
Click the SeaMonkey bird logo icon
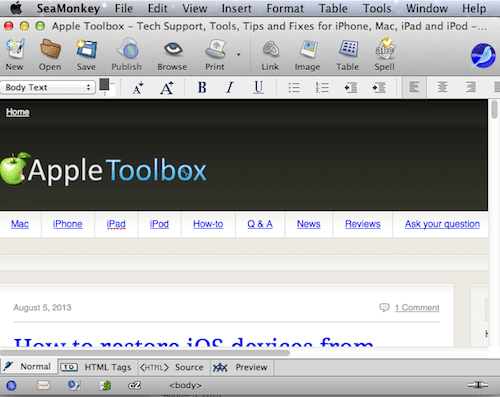tap(483, 56)
